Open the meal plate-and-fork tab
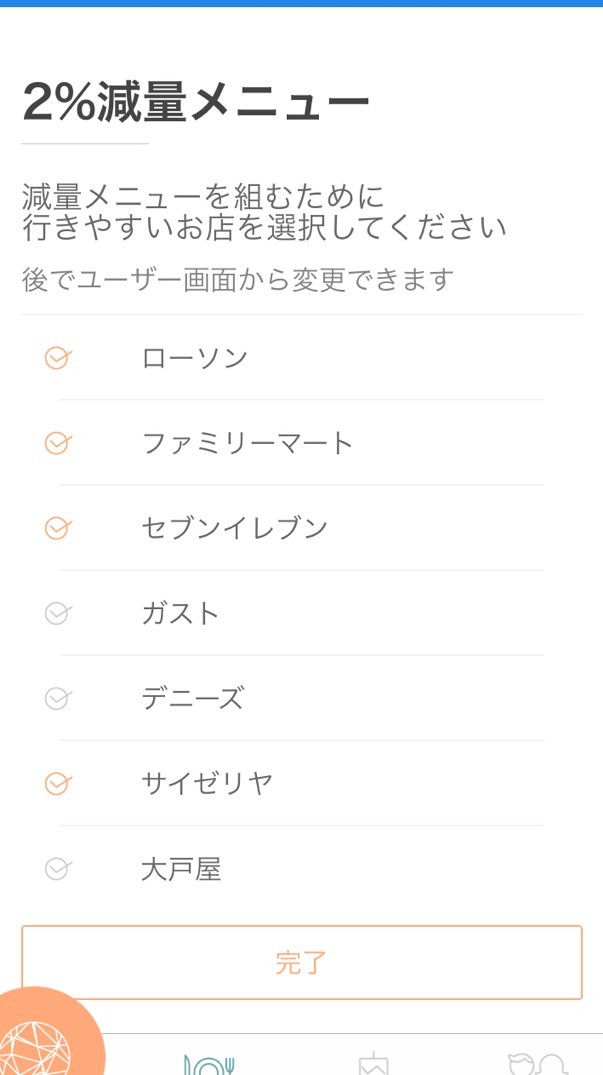This screenshot has width=603, height=1075. click(208, 1063)
